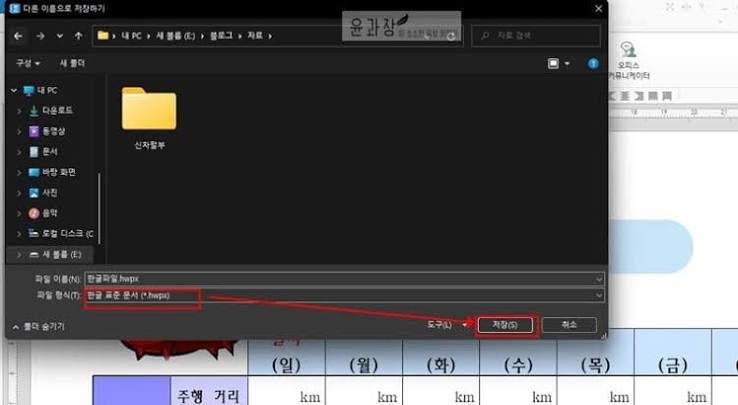This screenshot has width=738, height=405.
Task: Go forward using the forward arrow
Action: (x=40, y=36)
